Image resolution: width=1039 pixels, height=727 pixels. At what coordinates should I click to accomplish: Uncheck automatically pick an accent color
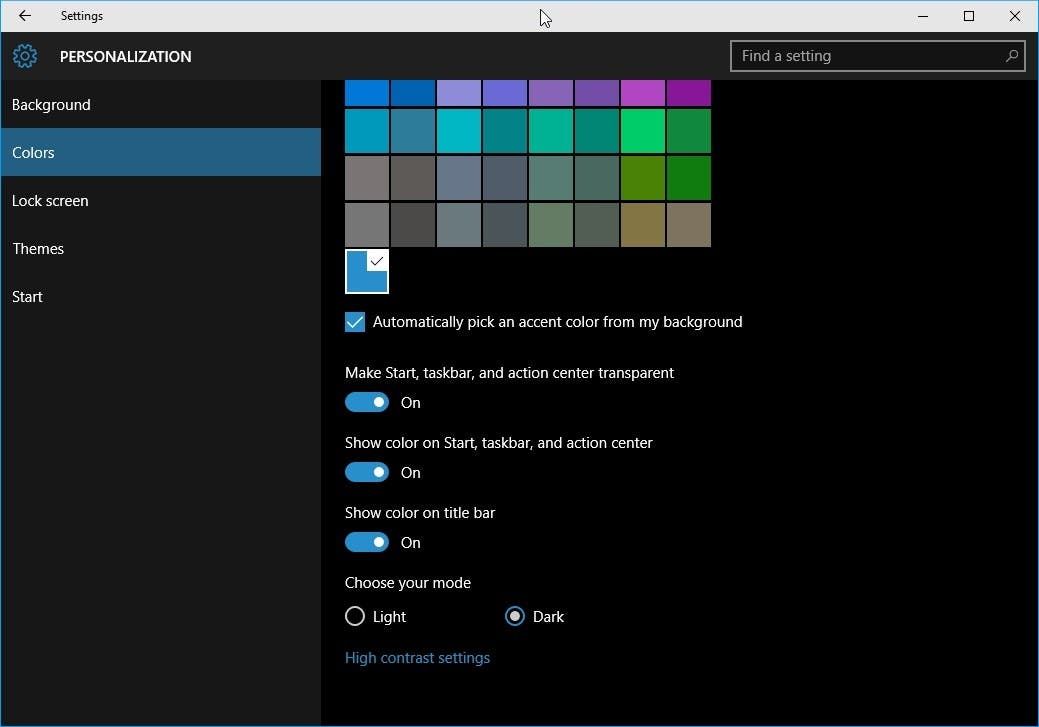click(x=355, y=322)
